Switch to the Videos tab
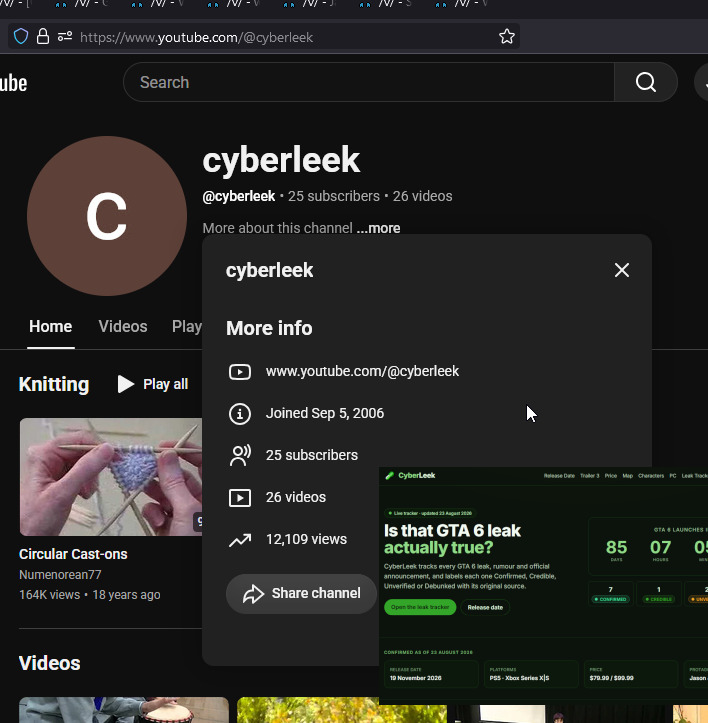This screenshot has height=723, width=708. (x=123, y=326)
